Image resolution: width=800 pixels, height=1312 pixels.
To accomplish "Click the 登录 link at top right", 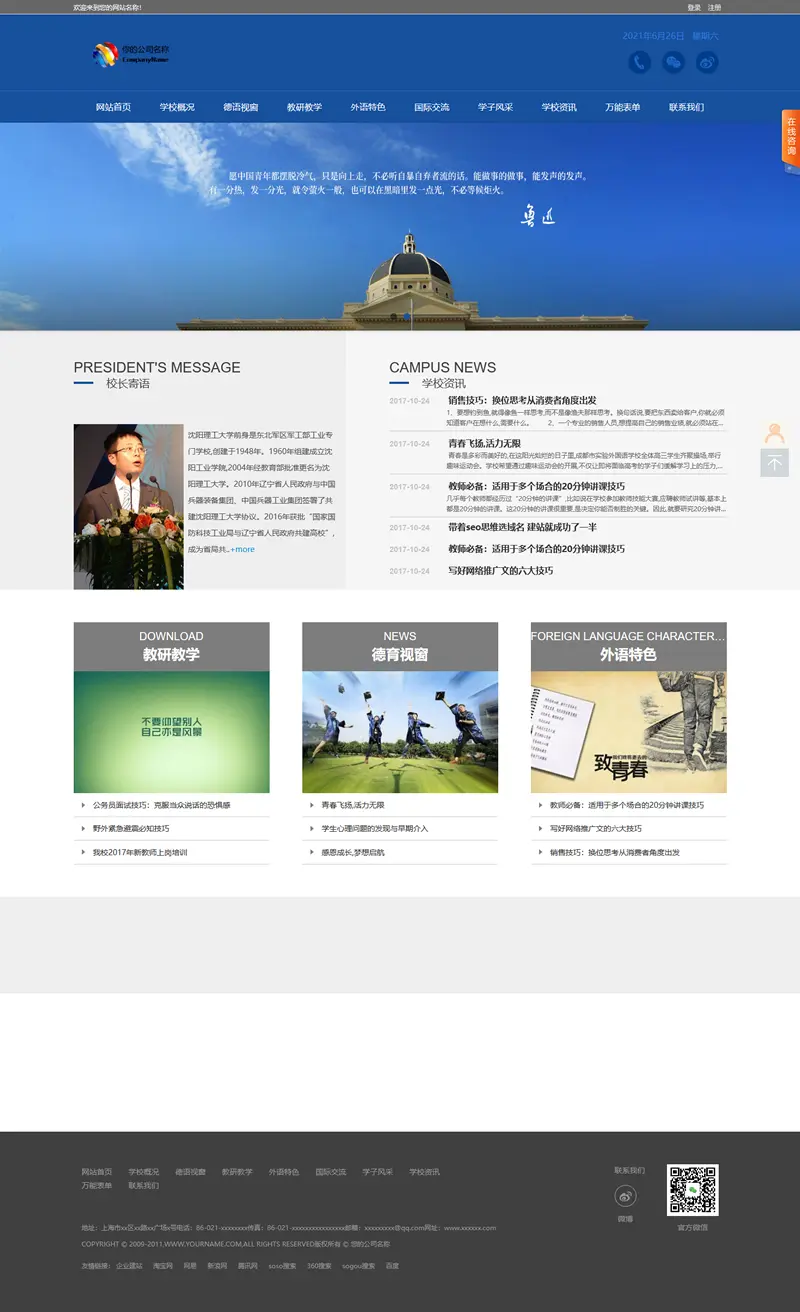I will [x=694, y=7].
